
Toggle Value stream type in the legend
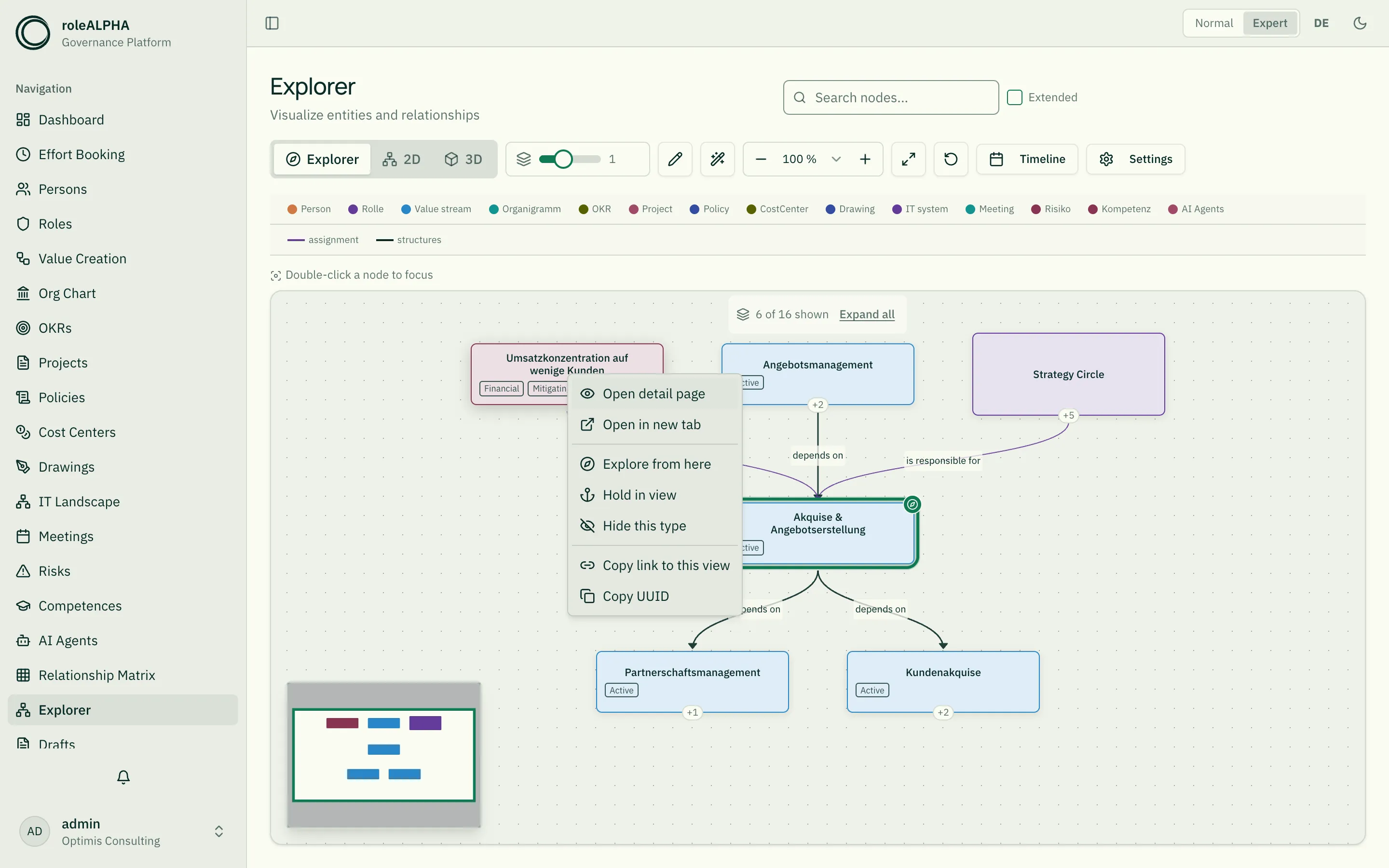point(436,209)
